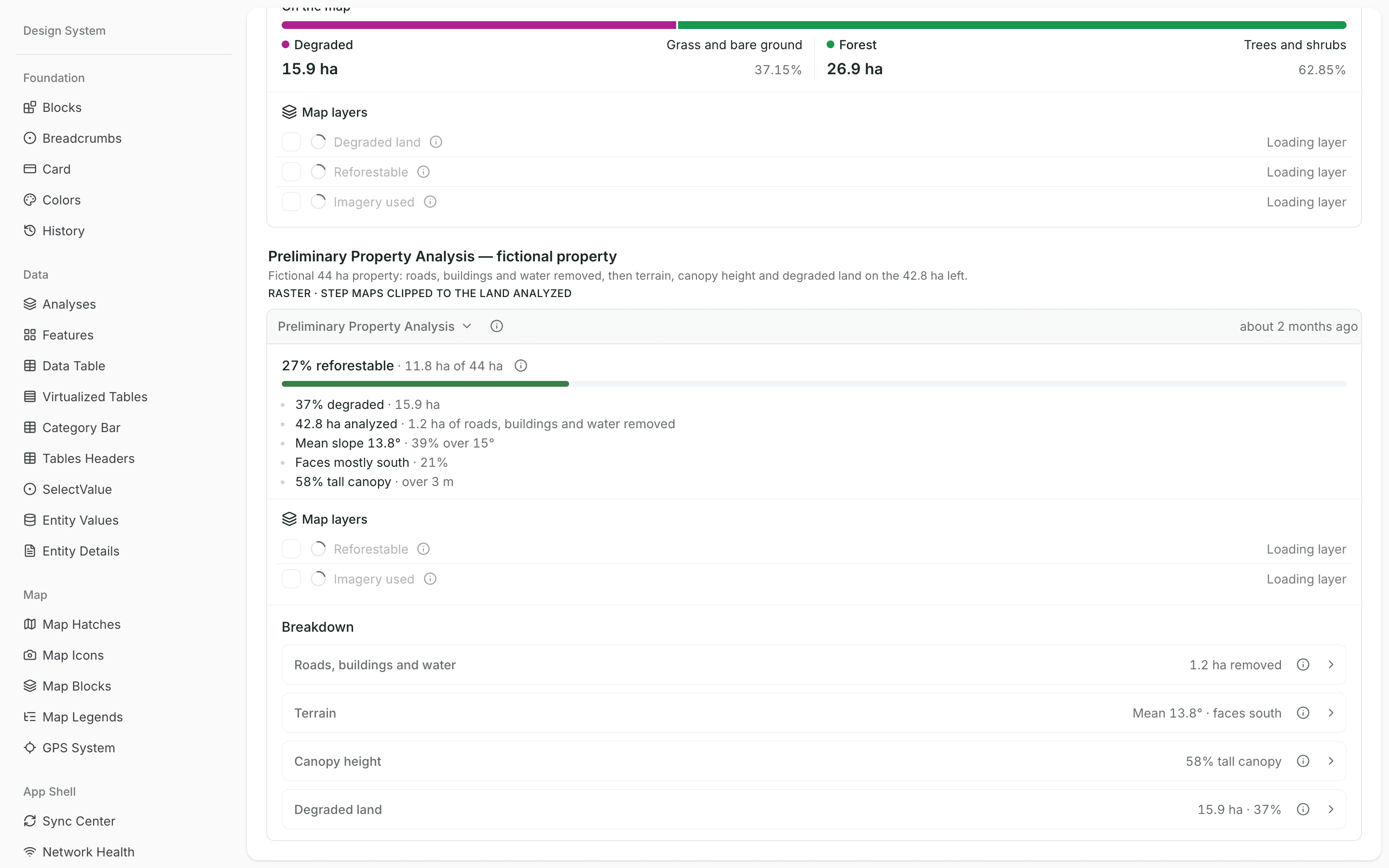Expand the Canopy height row chevron

tap(1331, 760)
